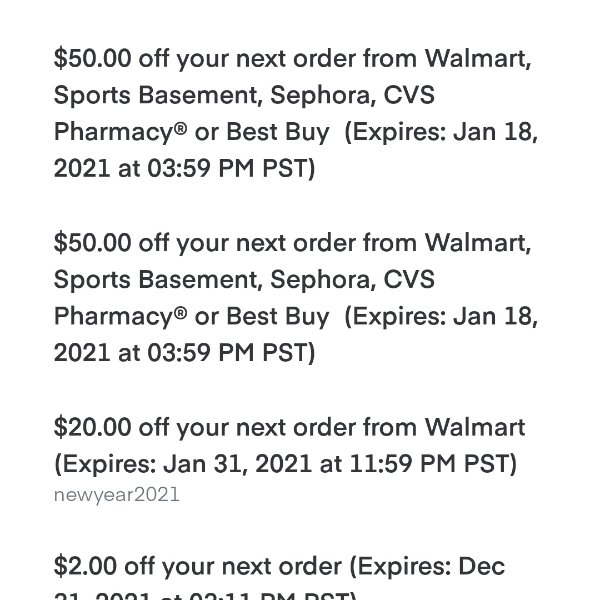Image resolution: width=600 pixels, height=600 pixels.
Task: Click the second coupon's 03:59 PM PST time
Action: (231, 353)
